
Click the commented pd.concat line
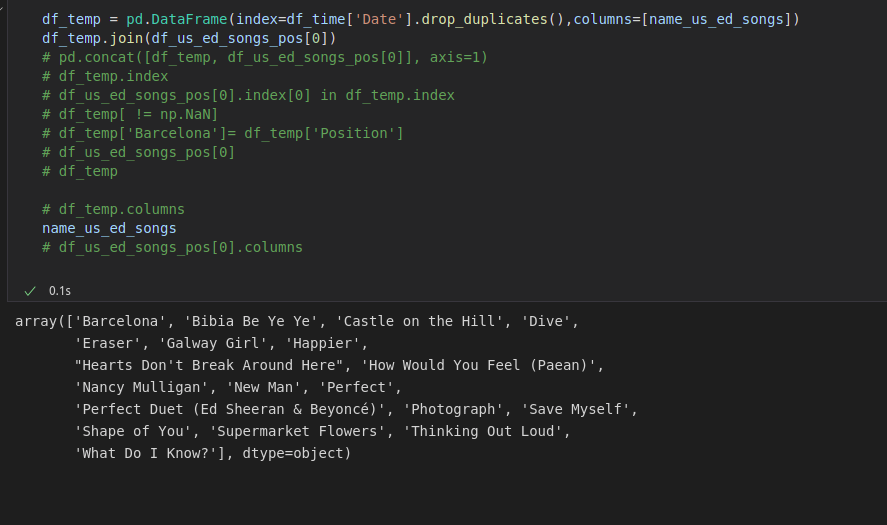pos(265,58)
